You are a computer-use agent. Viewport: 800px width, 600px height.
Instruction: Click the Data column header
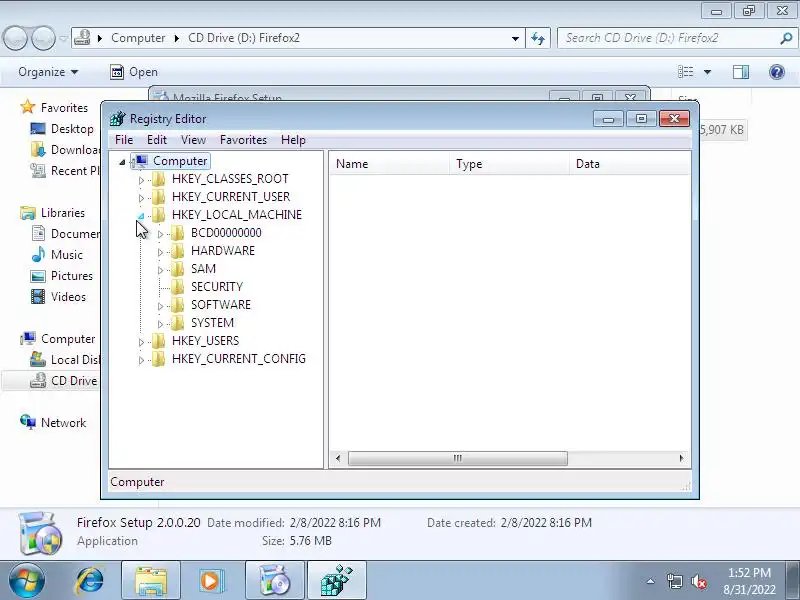(x=630, y=164)
